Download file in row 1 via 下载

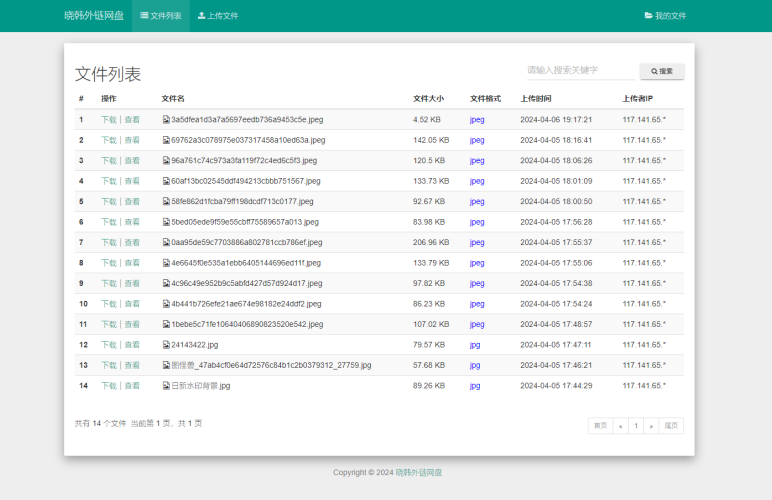point(108,120)
